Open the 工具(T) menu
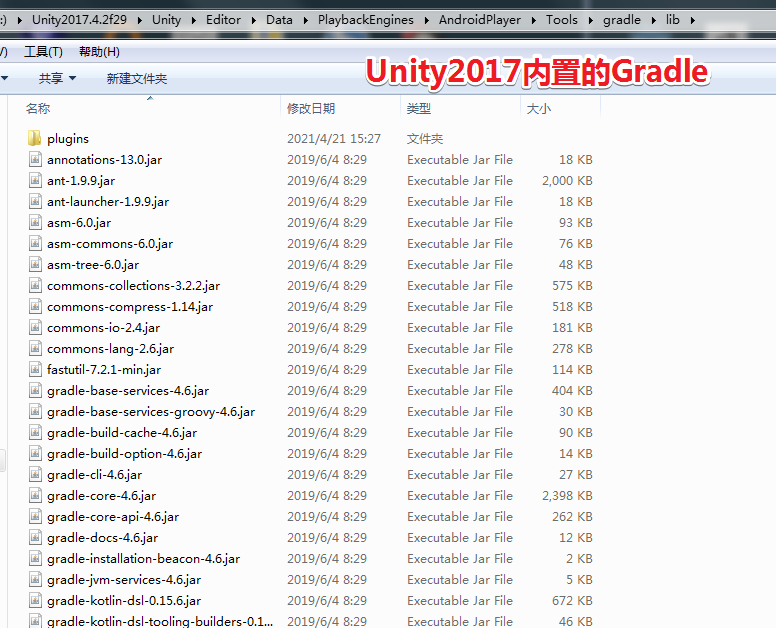This screenshot has width=776, height=628. pyautogui.click(x=44, y=52)
